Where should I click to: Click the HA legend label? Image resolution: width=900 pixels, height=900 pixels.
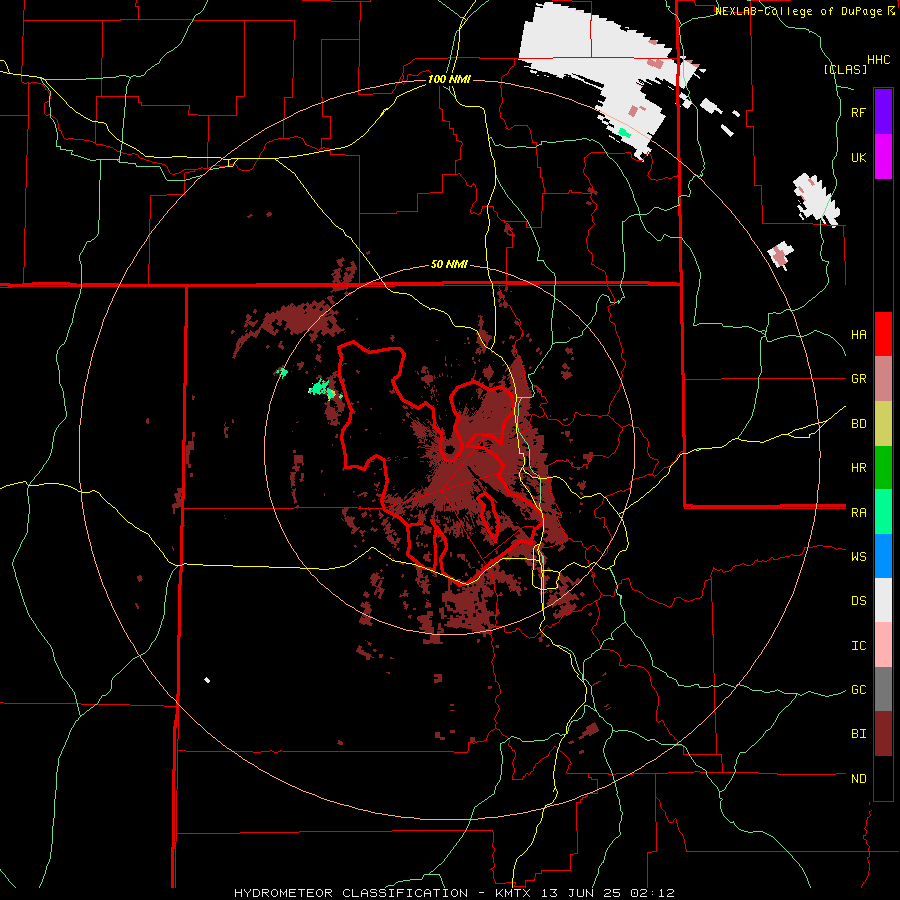click(x=858, y=335)
